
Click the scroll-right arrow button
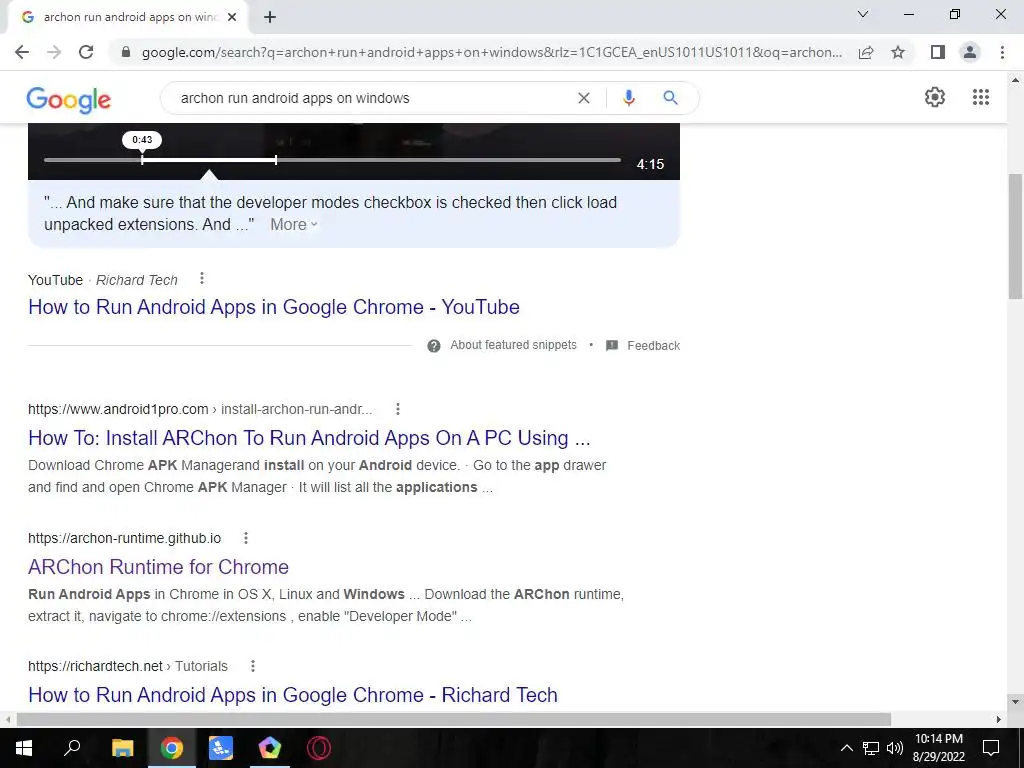click(x=999, y=719)
